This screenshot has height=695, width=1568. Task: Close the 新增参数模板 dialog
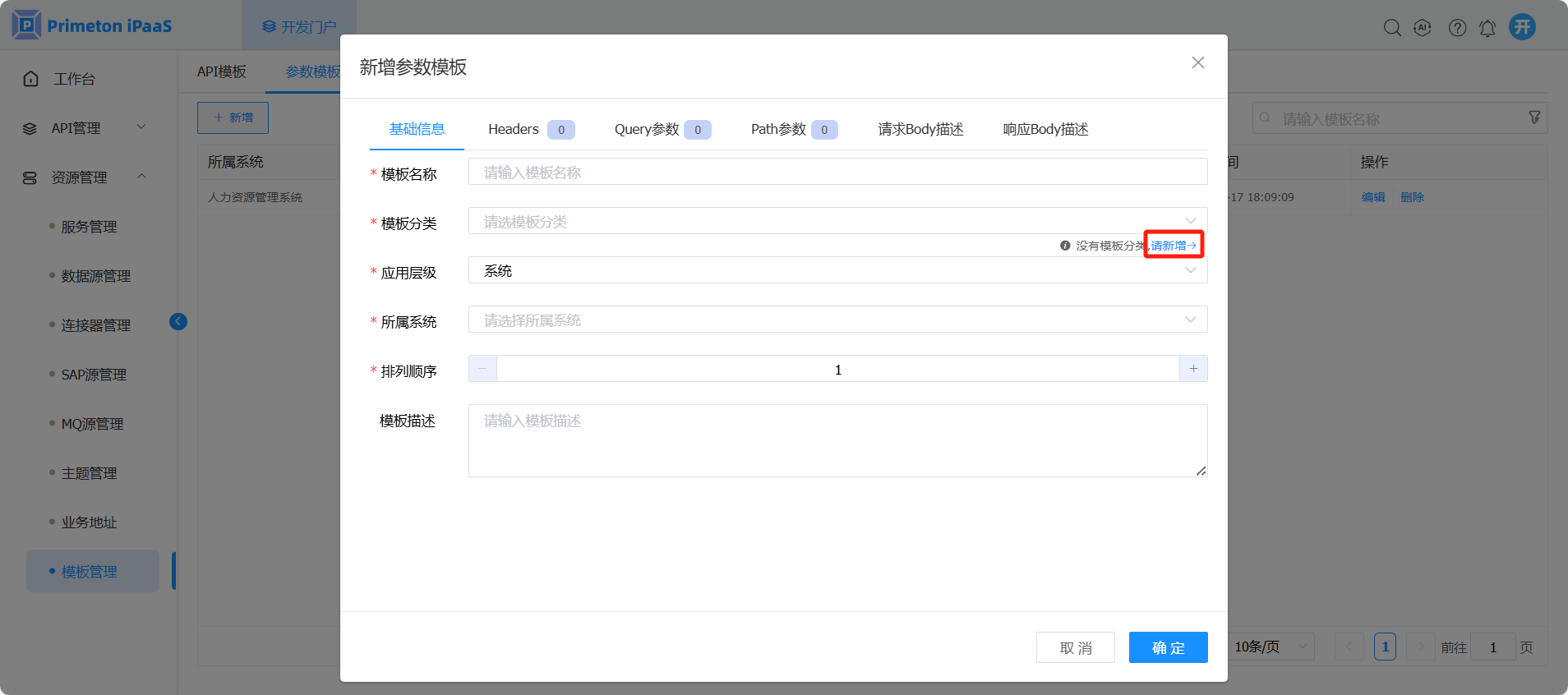[1197, 63]
